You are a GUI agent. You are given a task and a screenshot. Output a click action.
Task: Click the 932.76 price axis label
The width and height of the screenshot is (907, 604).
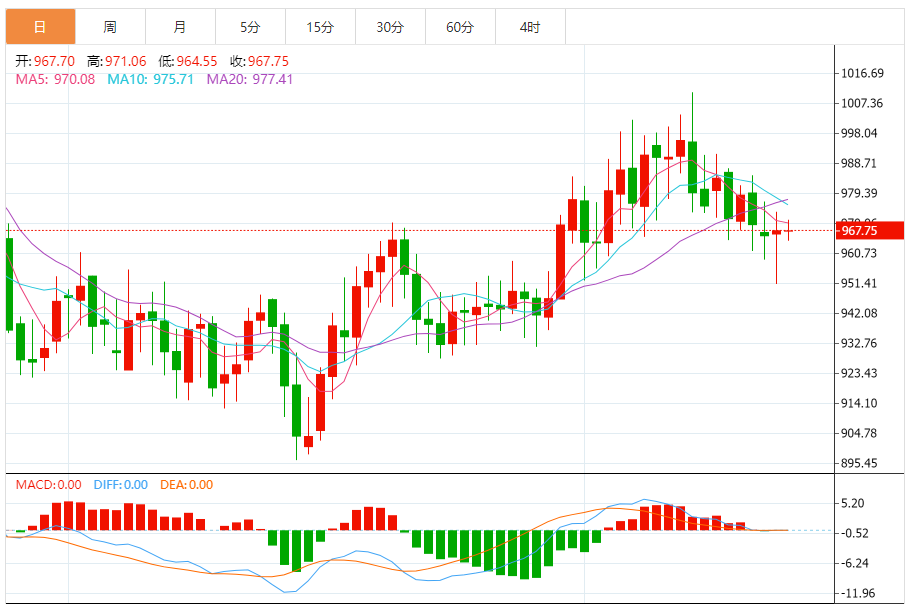(x=859, y=344)
